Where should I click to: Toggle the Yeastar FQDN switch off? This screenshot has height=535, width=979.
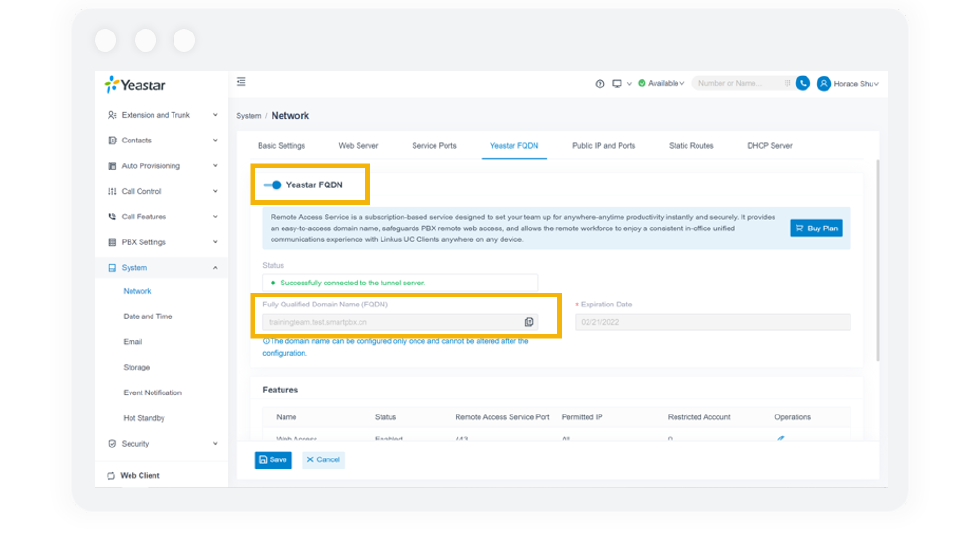(x=272, y=185)
